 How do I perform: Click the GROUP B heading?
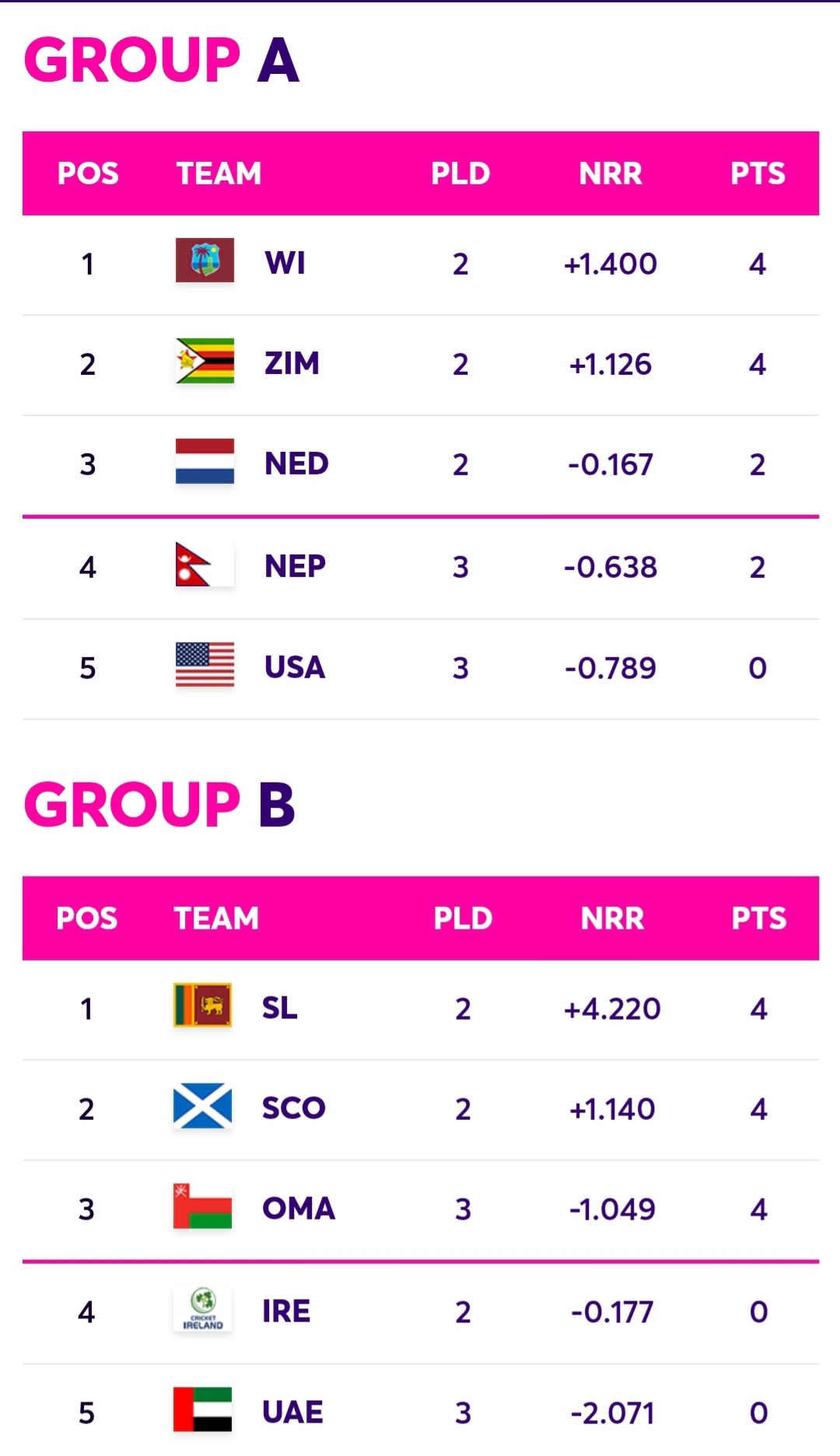tap(159, 804)
